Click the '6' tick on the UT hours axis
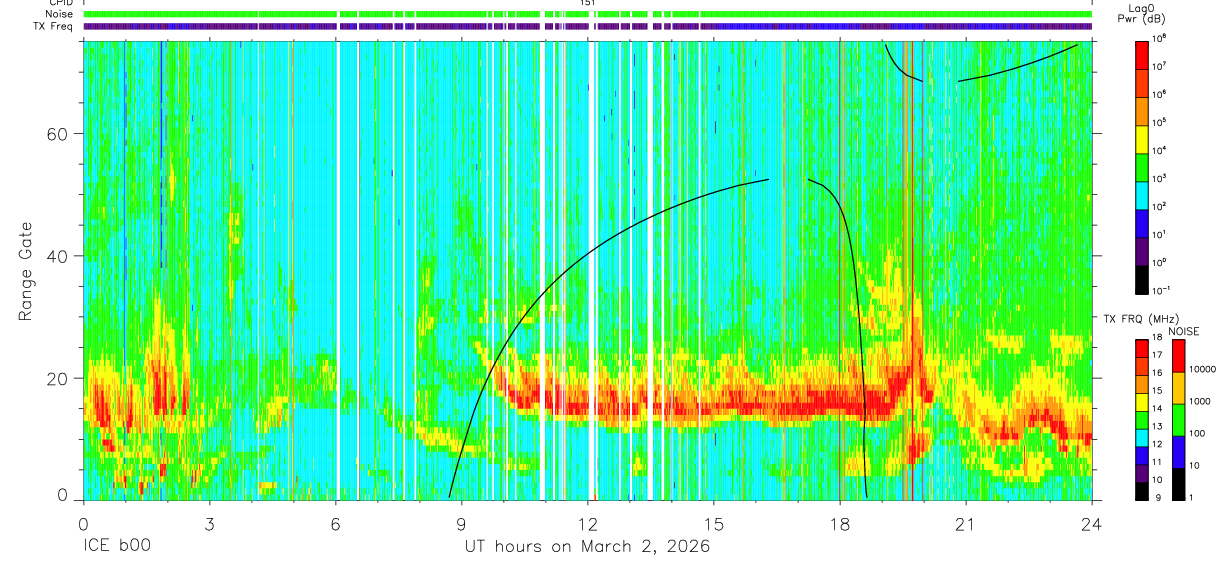The image size is (1228, 567). point(335,523)
